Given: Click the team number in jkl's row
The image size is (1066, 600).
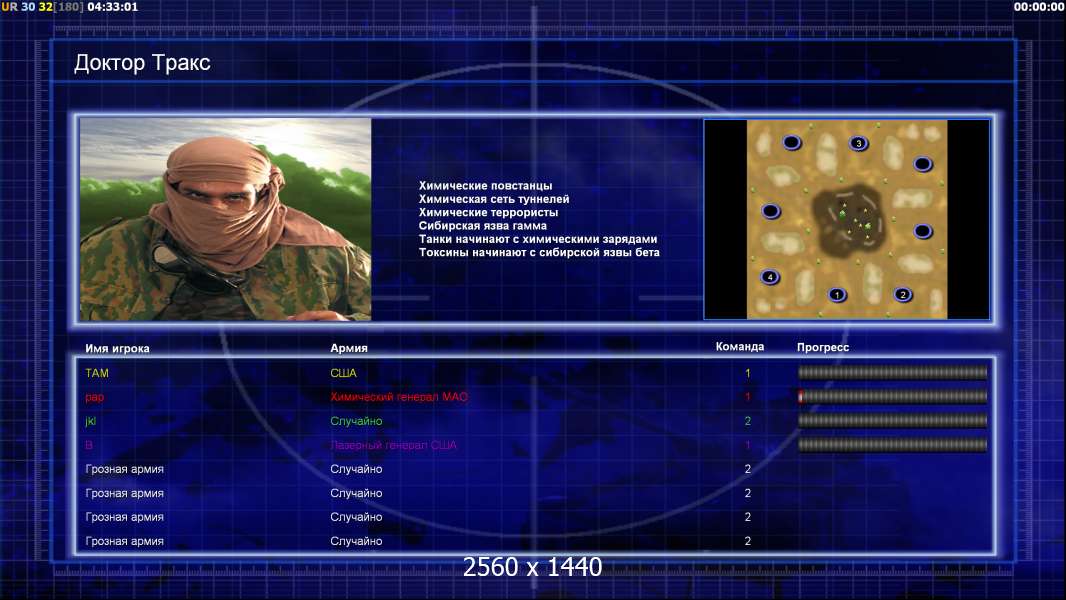Looking at the screenshot, I should click(x=748, y=421).
